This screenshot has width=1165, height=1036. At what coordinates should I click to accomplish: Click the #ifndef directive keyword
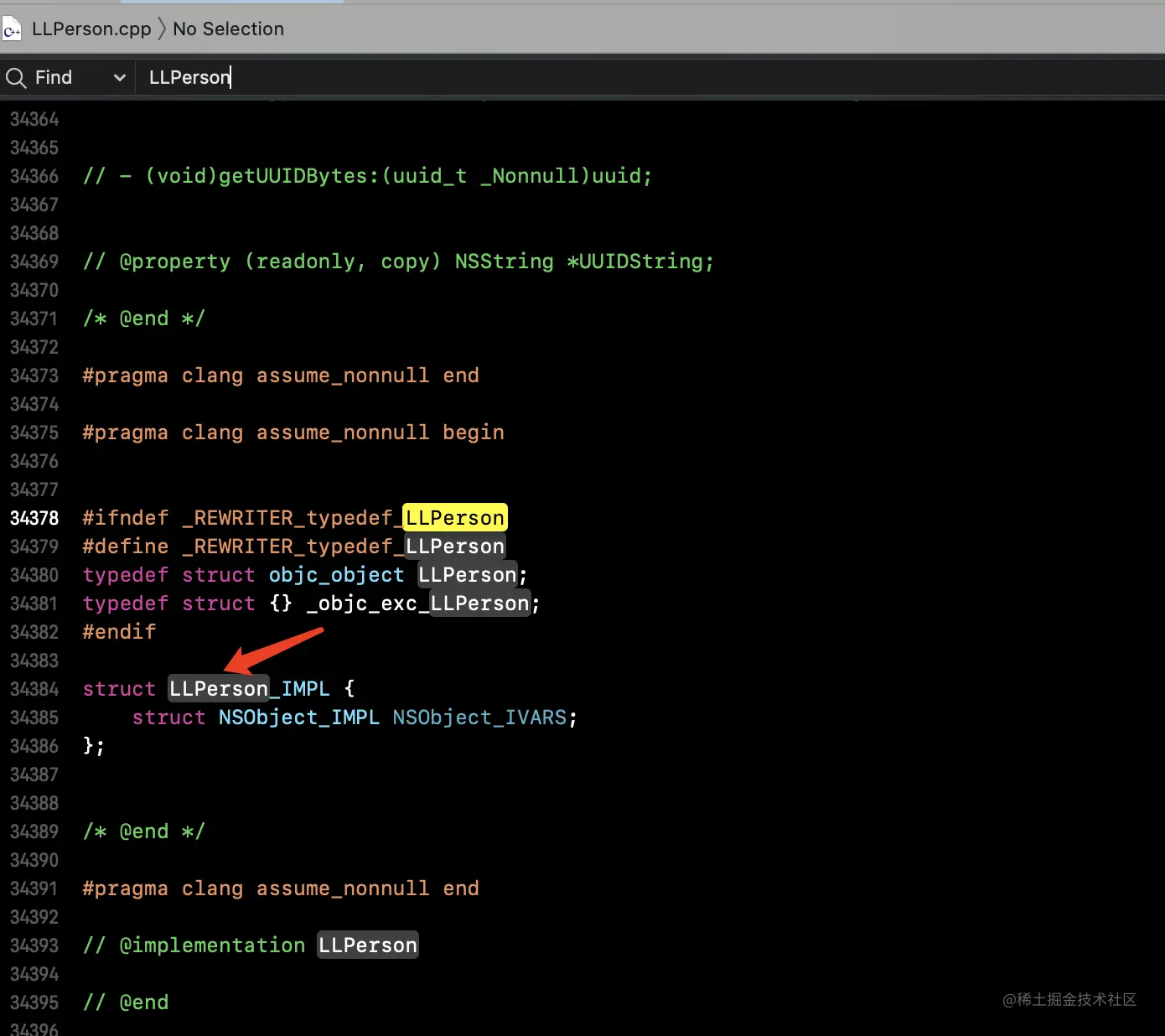[x=126, y=518]
